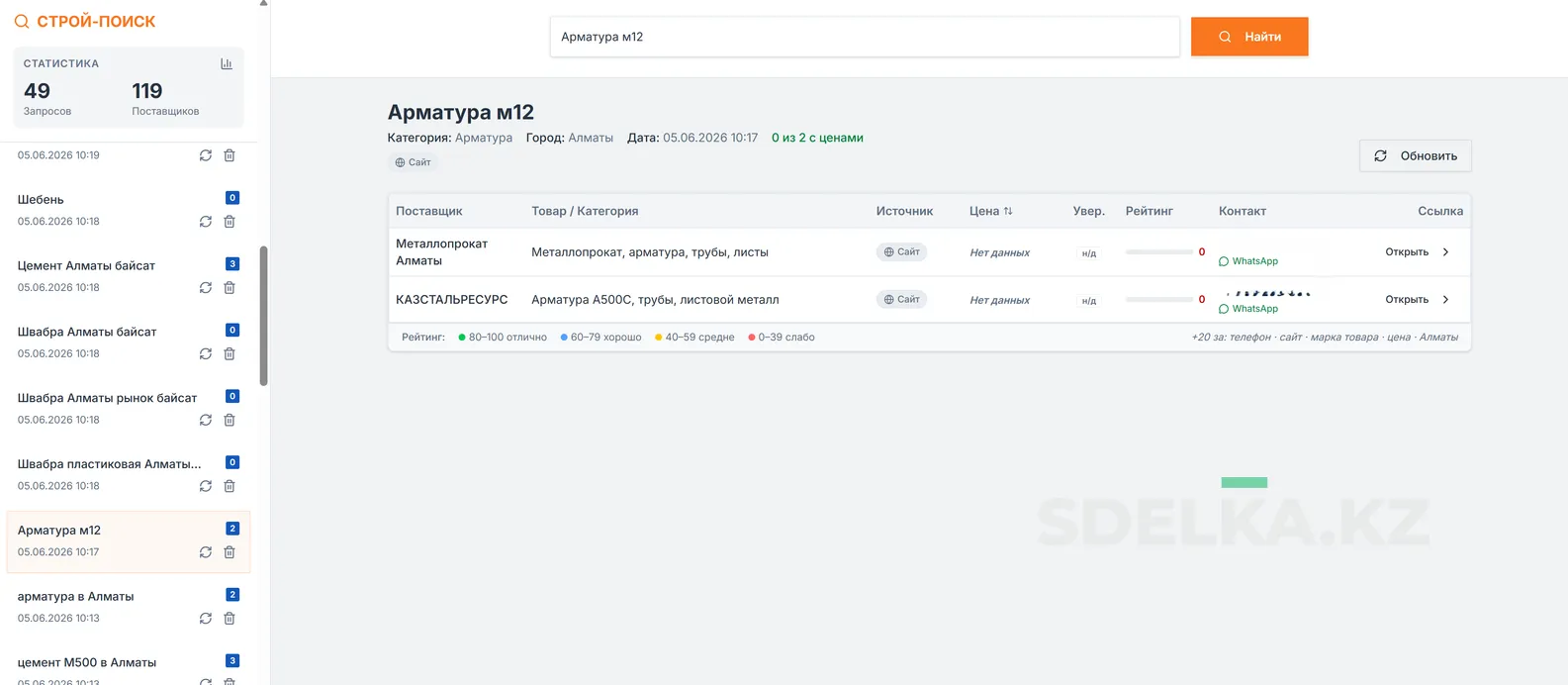This screenshot has width=1568, height=685.
Task: Delete the Швабра Алматы рынок байсат query
Action: 230,421
